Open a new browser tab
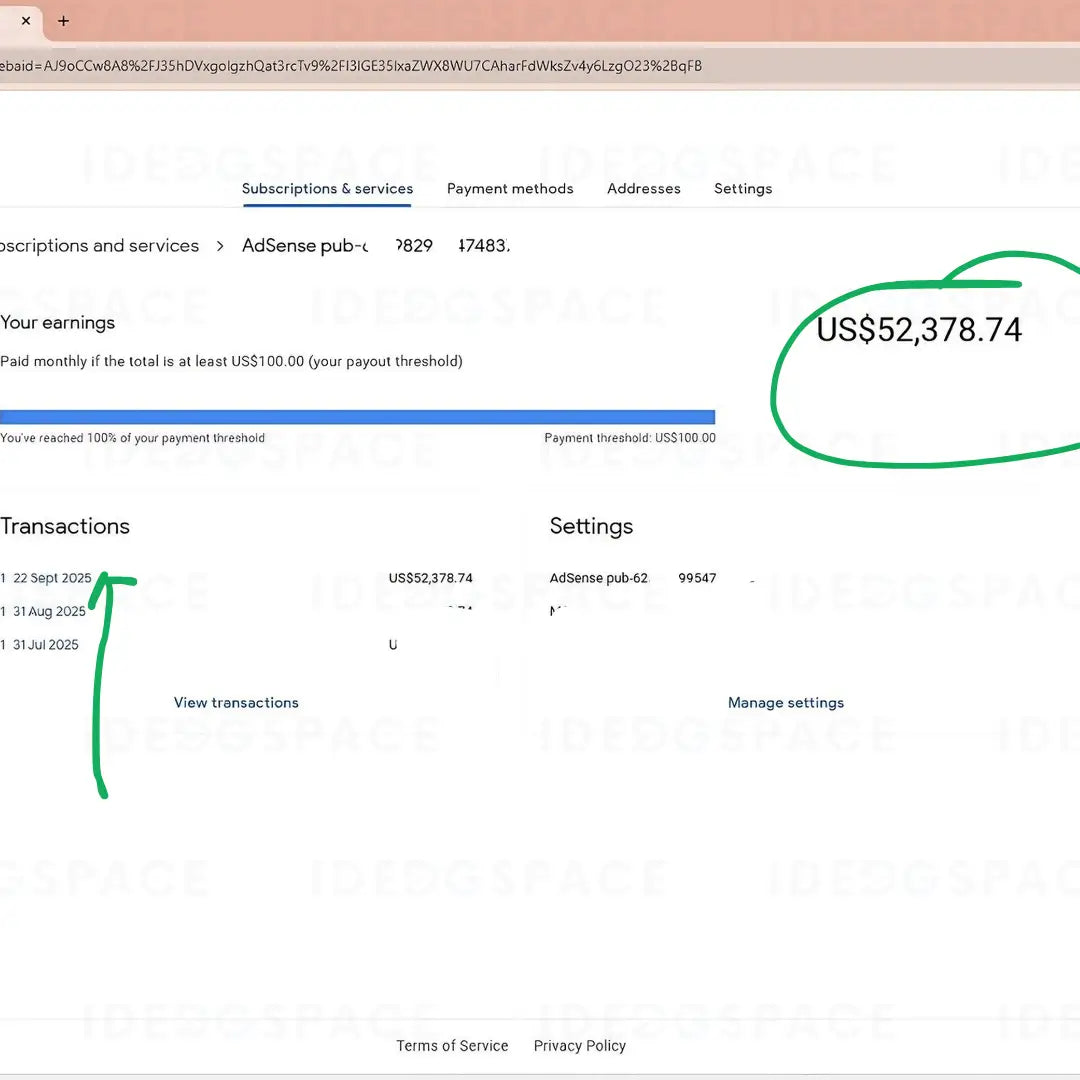 pyautogui.click(x=63, y=21)
